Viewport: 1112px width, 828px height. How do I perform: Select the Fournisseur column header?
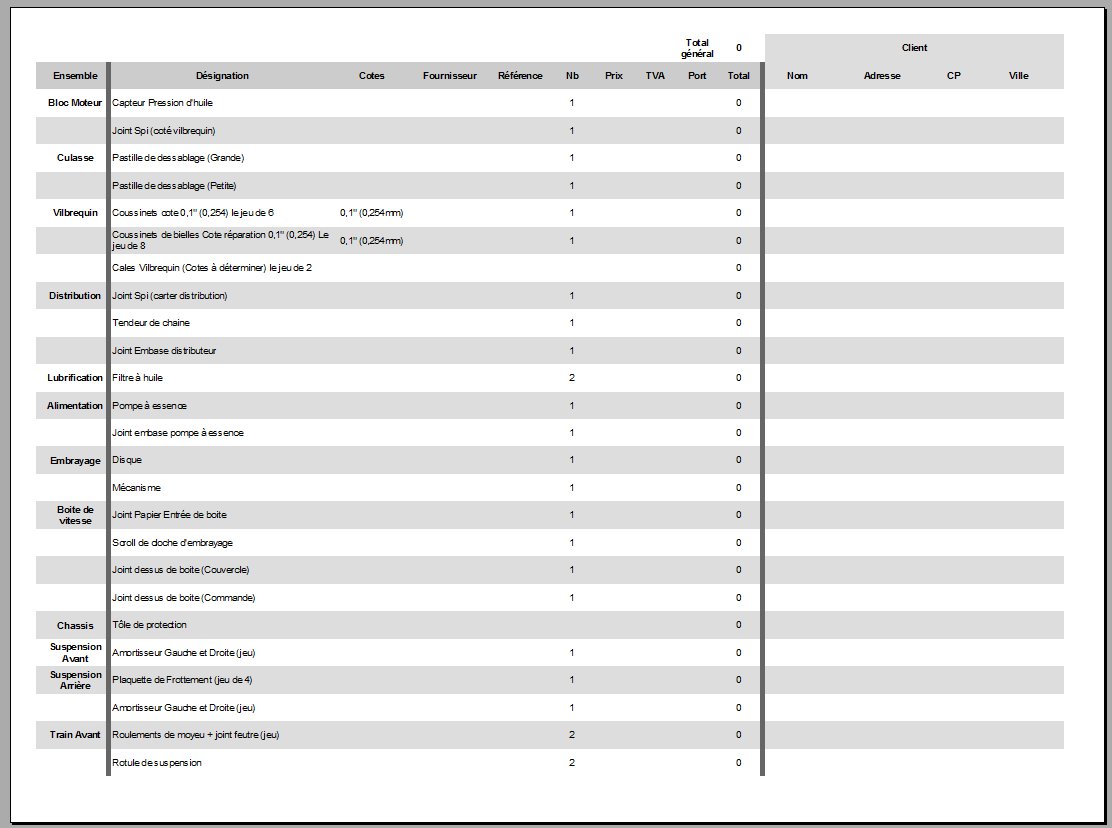[450, 76]
